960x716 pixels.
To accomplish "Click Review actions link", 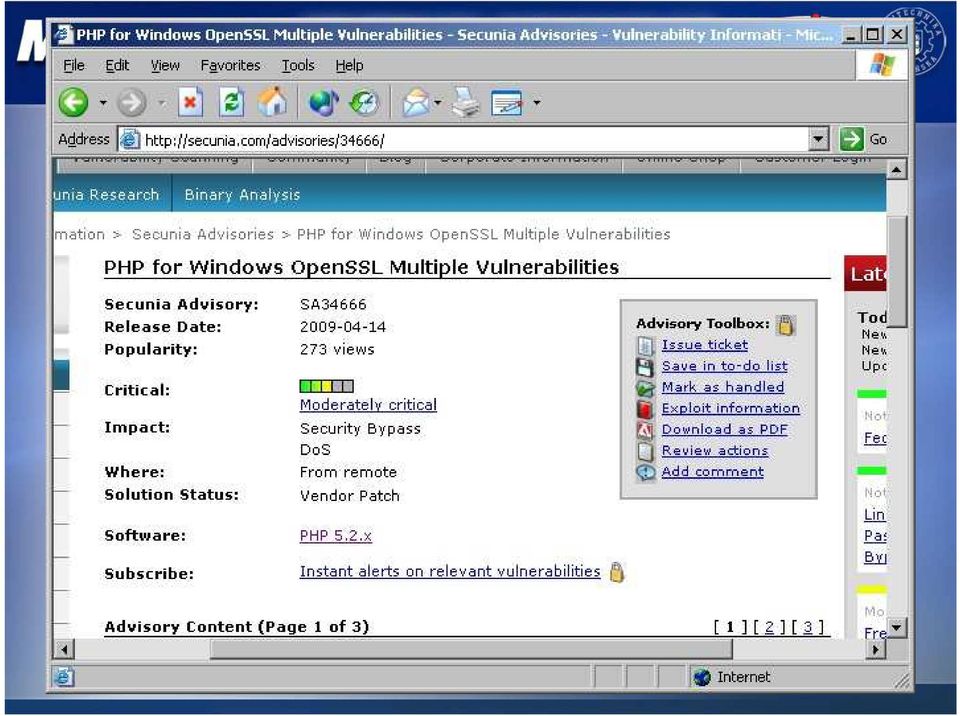I will pyautogui.click(x=715, y=450).
